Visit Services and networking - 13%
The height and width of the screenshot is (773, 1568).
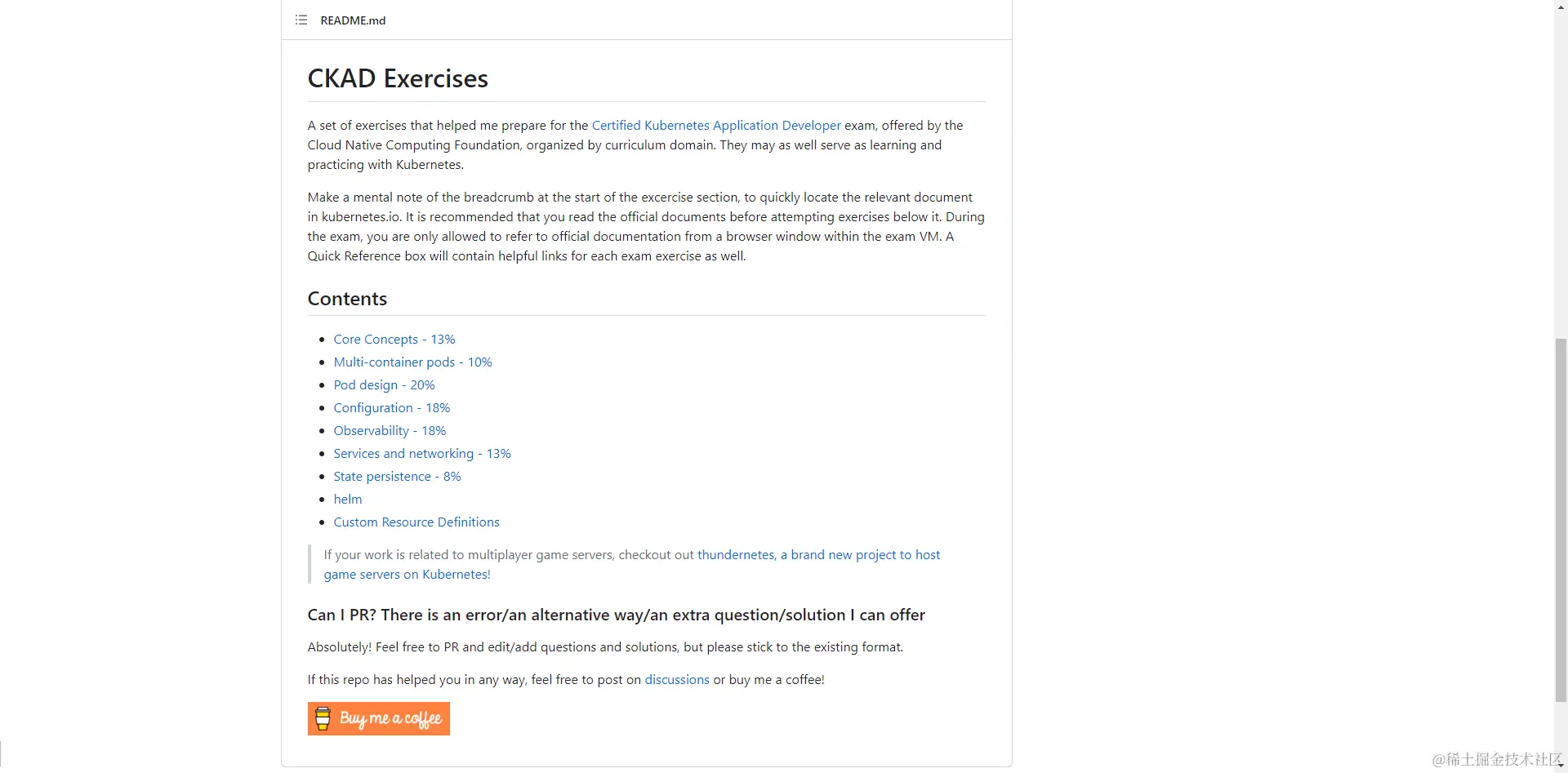tap(421, 453)
